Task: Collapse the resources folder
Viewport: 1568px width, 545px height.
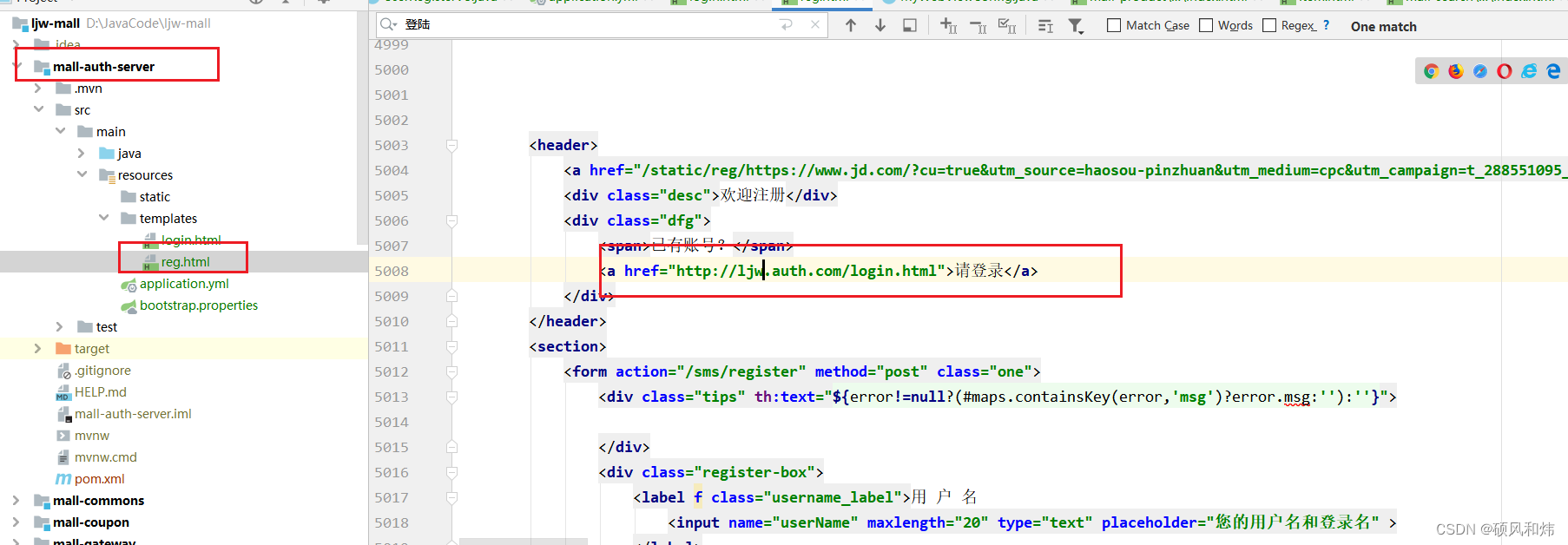Action: (x=82, y=174)
